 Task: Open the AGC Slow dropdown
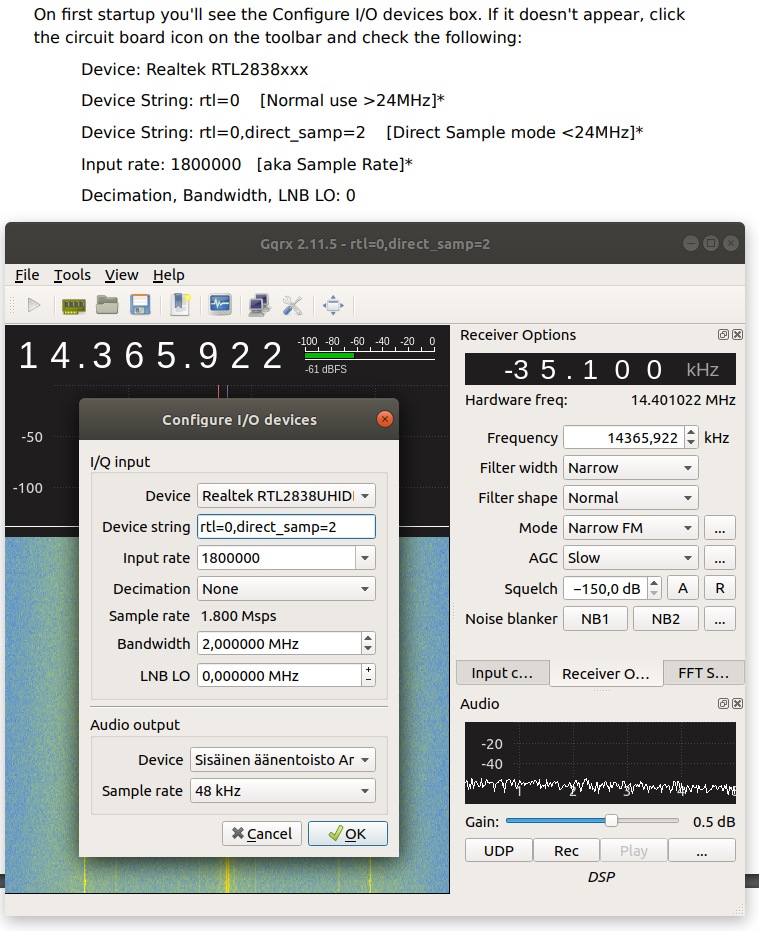click(x=631, y=558)
